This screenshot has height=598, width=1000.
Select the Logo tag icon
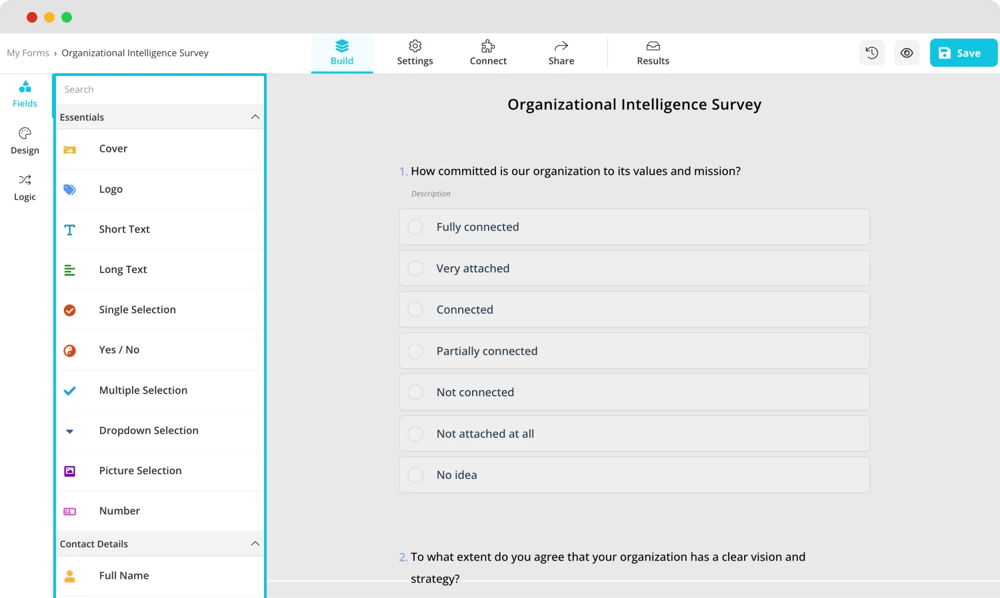(70, 189)
